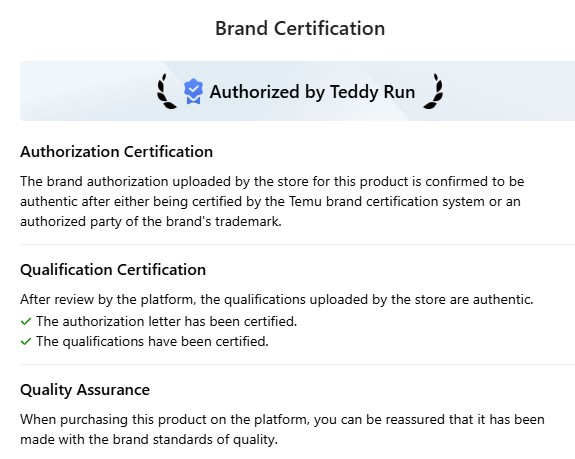Image resolution: width=575 pixels, height=459 pixels.
Task: Click the blue verified badge icon
Action: tap(193, 91)
